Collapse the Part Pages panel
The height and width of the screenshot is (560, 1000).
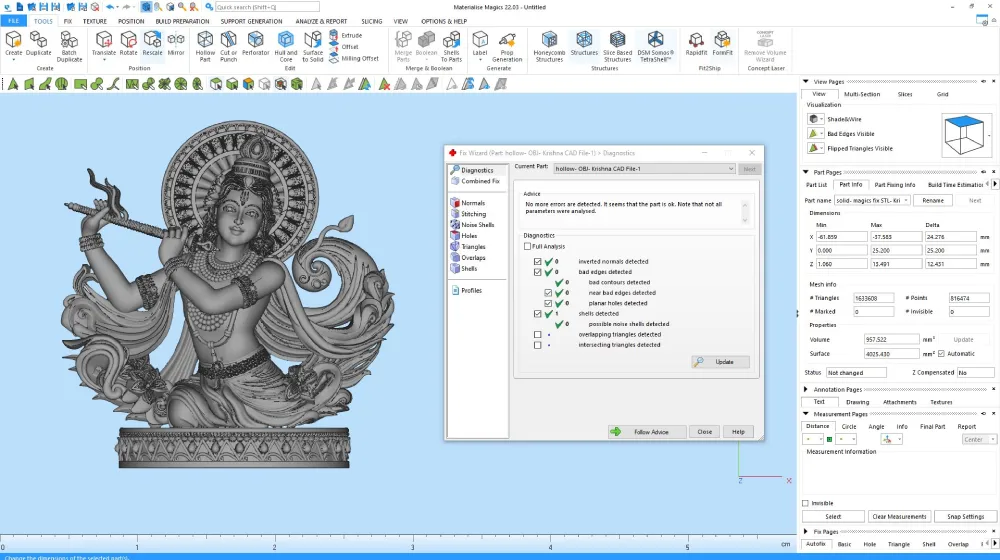805,172
